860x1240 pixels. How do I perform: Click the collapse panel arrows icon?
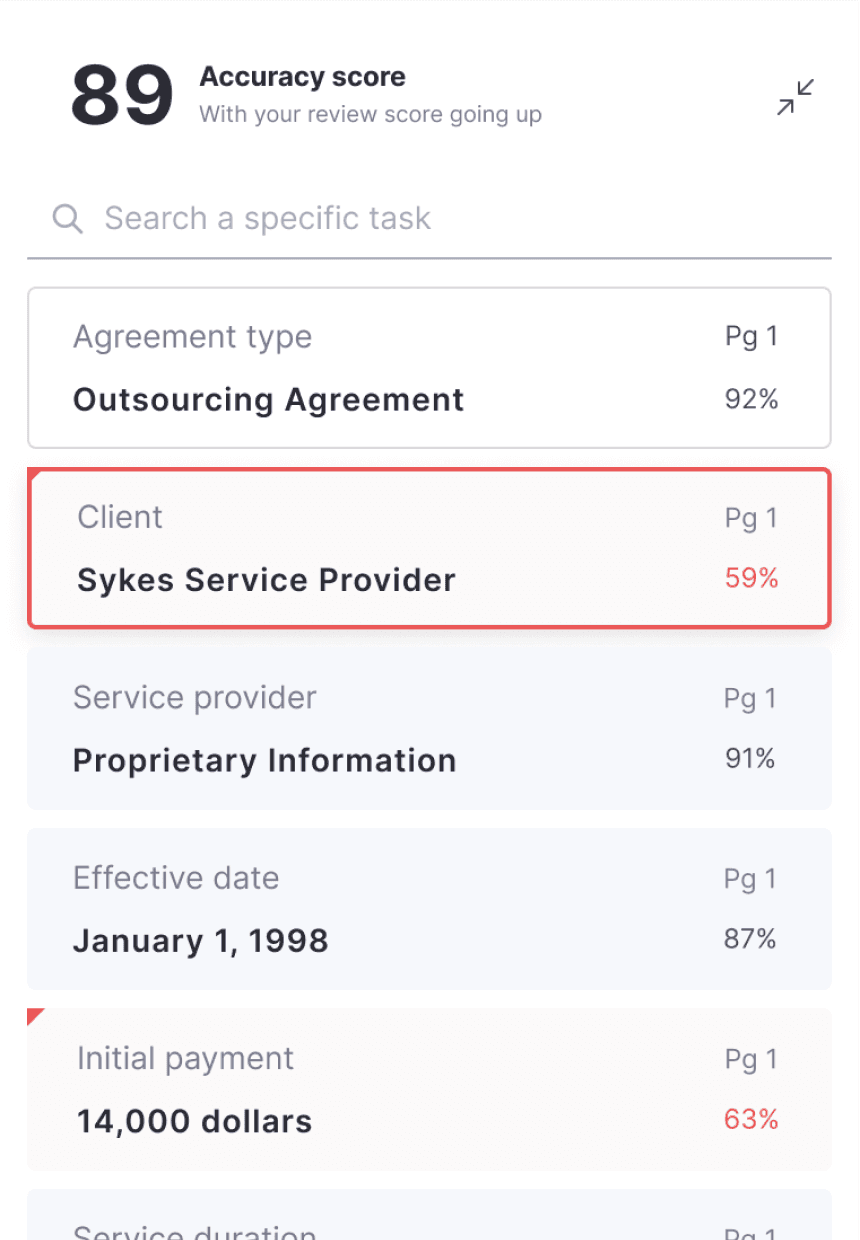click(x=796, y=97)
